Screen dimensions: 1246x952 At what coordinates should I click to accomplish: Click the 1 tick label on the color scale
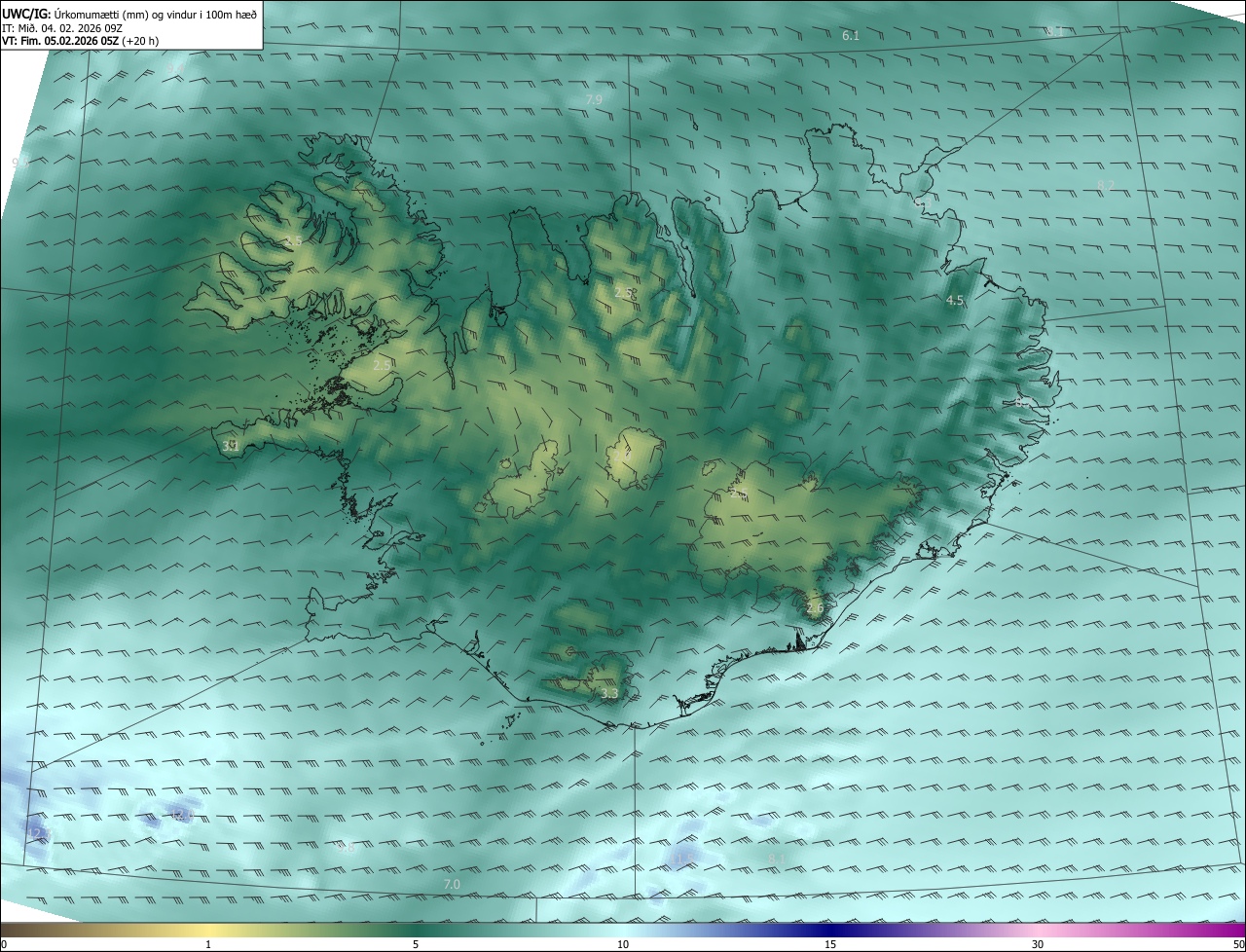pyautogui.click(x=208, y=944)
